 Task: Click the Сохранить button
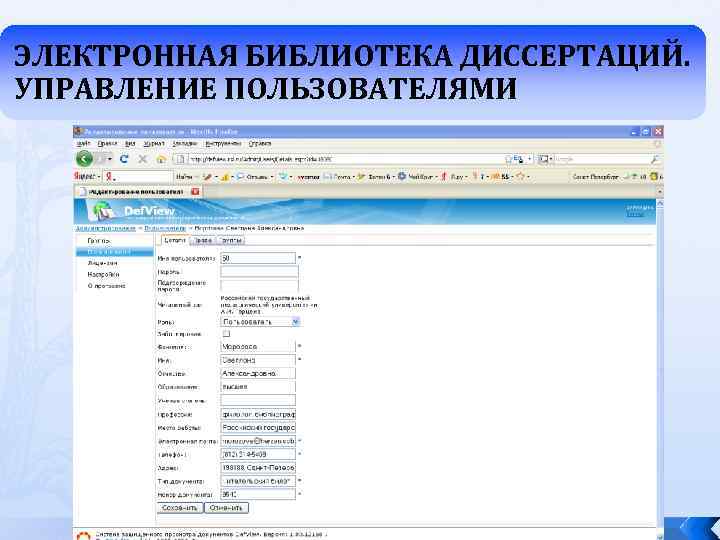click(180, 508)
